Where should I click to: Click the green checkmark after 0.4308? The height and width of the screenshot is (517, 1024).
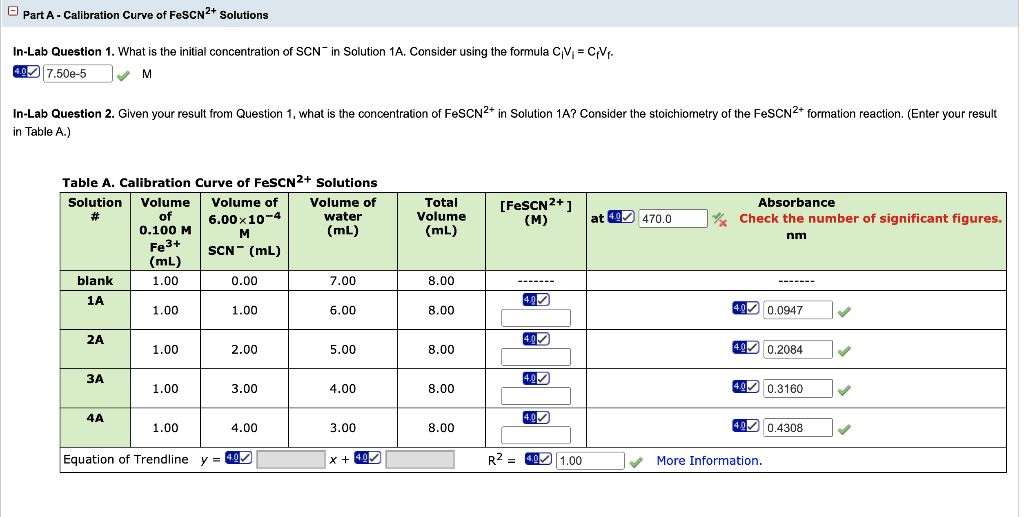[x=844, y=430]
